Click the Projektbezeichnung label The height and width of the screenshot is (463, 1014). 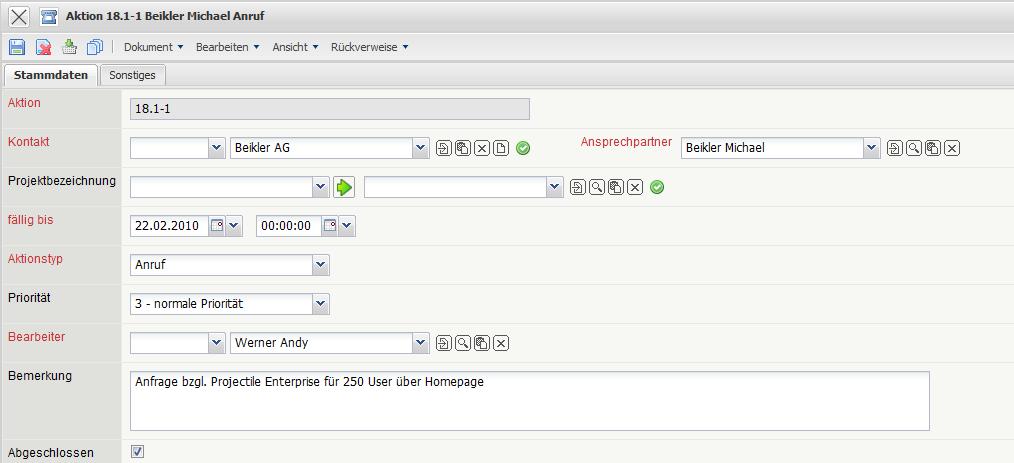62,181
